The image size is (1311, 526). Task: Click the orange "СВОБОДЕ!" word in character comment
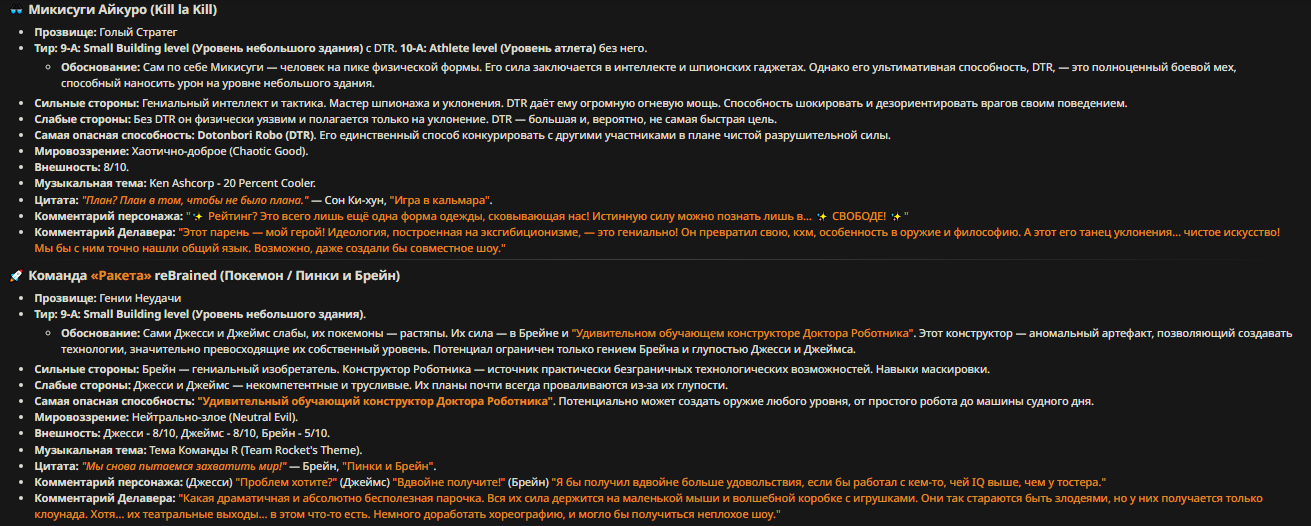(858, 216)
